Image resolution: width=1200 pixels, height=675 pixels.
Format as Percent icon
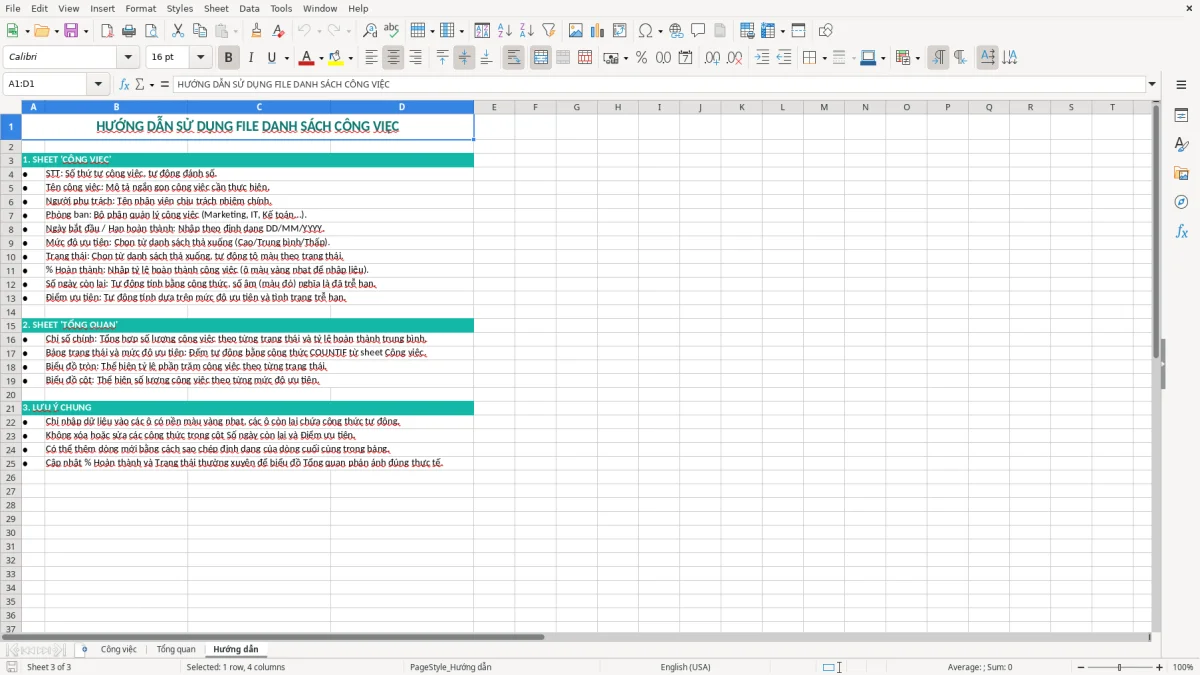coord(641,58)
